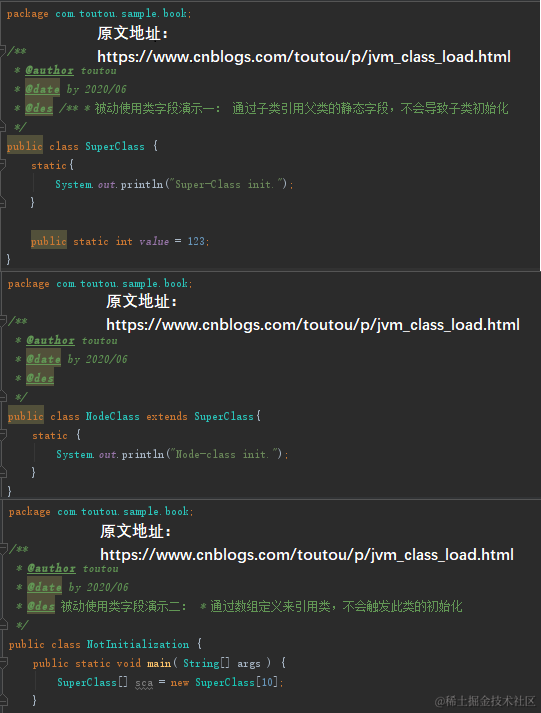This screenshot has width=541, height=713.
Task: Click 'SuperClass' after the extends keyword
Action: pos(224,417)
